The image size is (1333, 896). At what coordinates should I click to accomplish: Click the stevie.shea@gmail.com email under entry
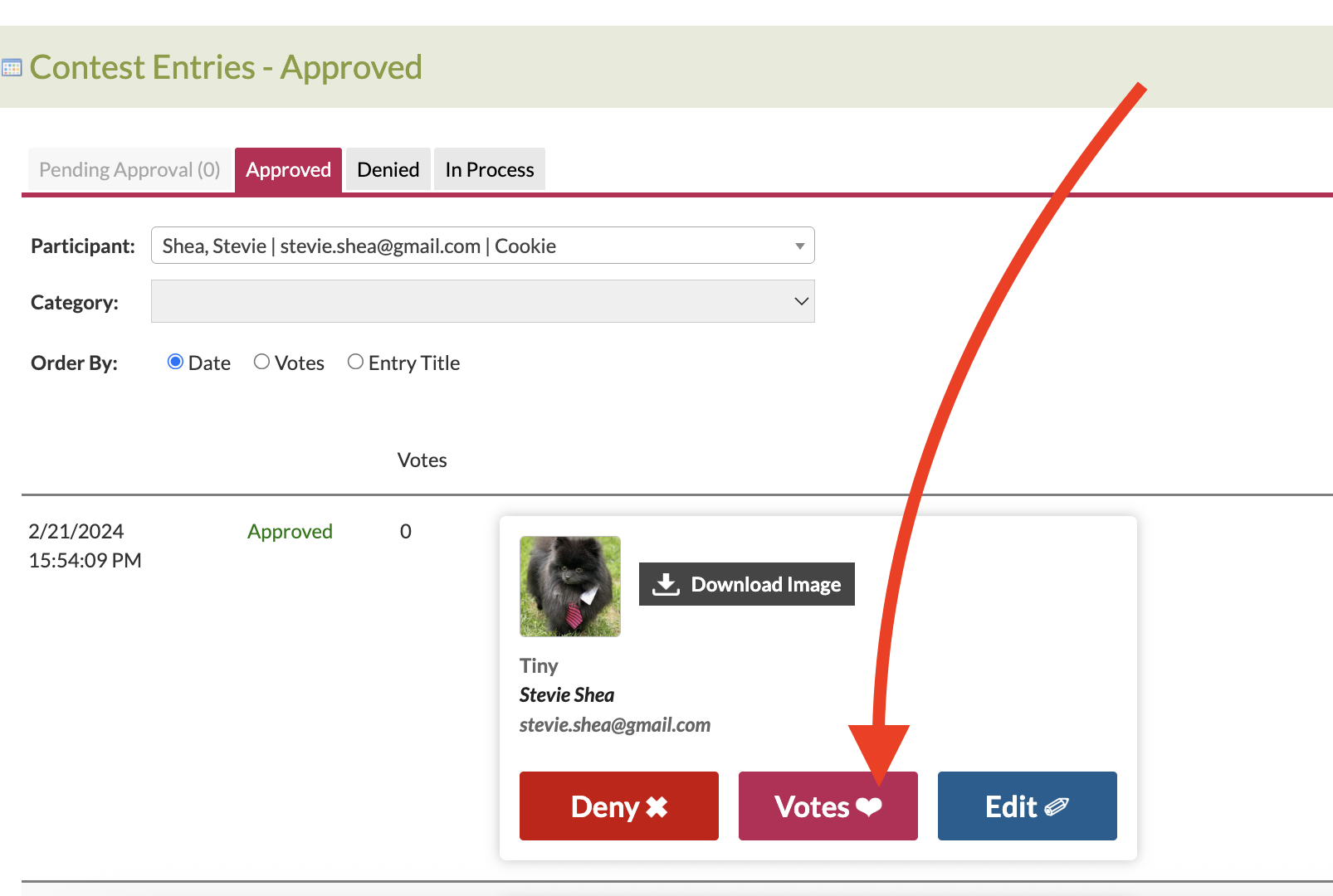[x=615, y=725]
